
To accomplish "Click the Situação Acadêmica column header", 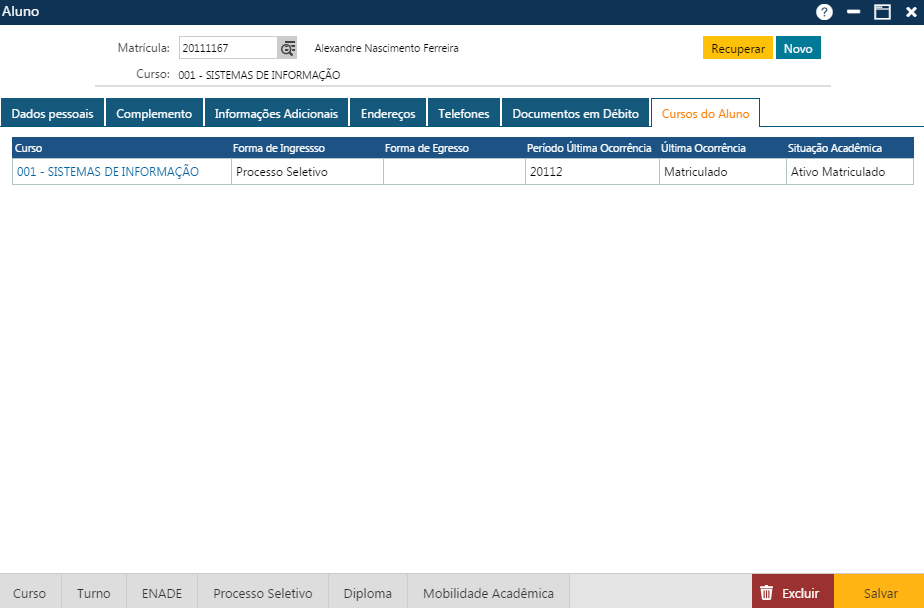I will (835, 148).
